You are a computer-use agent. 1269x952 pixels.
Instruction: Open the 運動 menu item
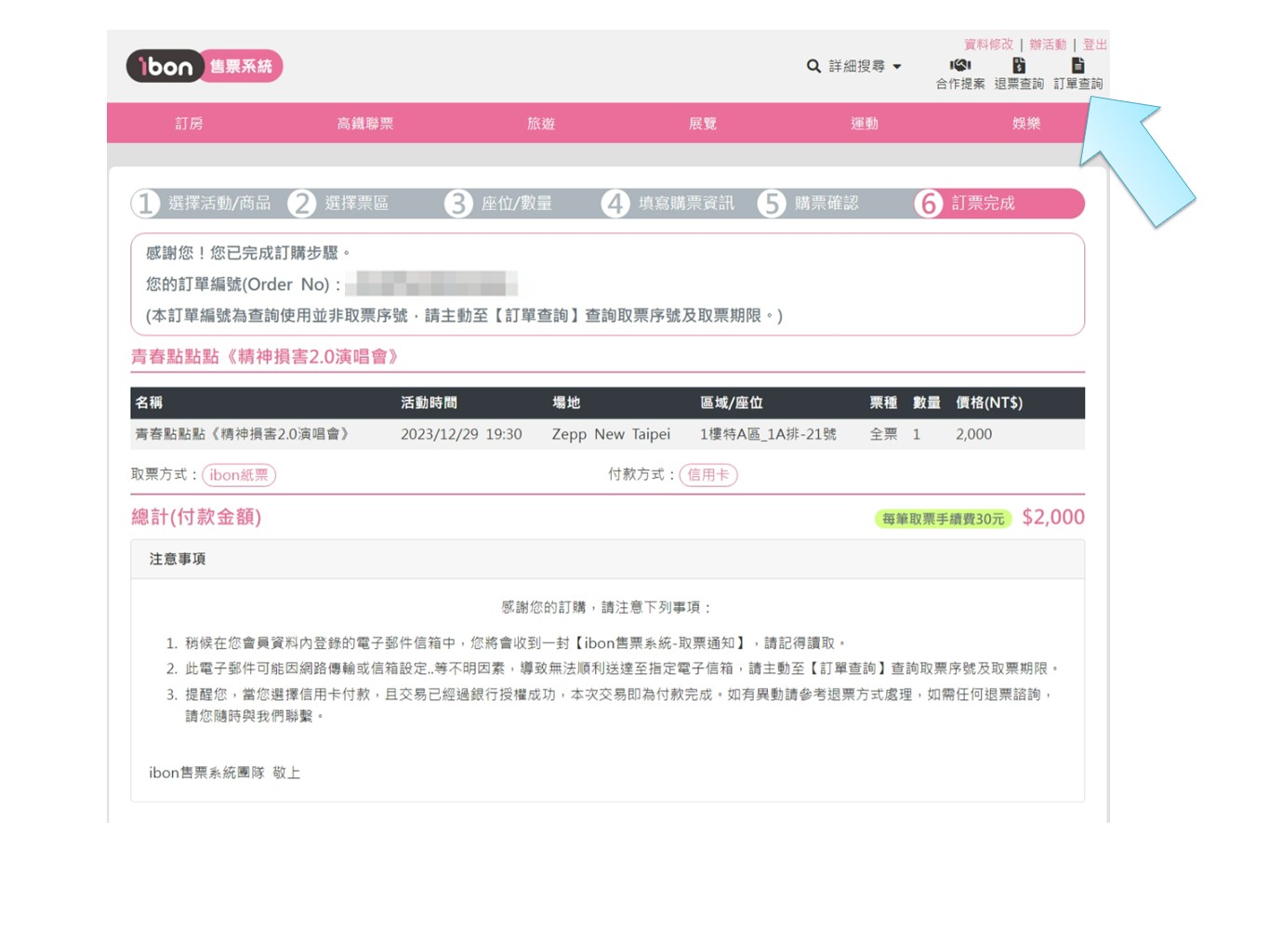point(865,123)
